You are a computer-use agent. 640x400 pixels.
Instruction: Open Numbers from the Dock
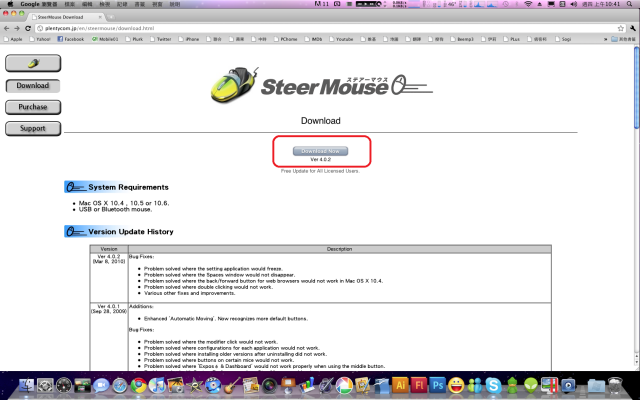click(x=307, y=385)
